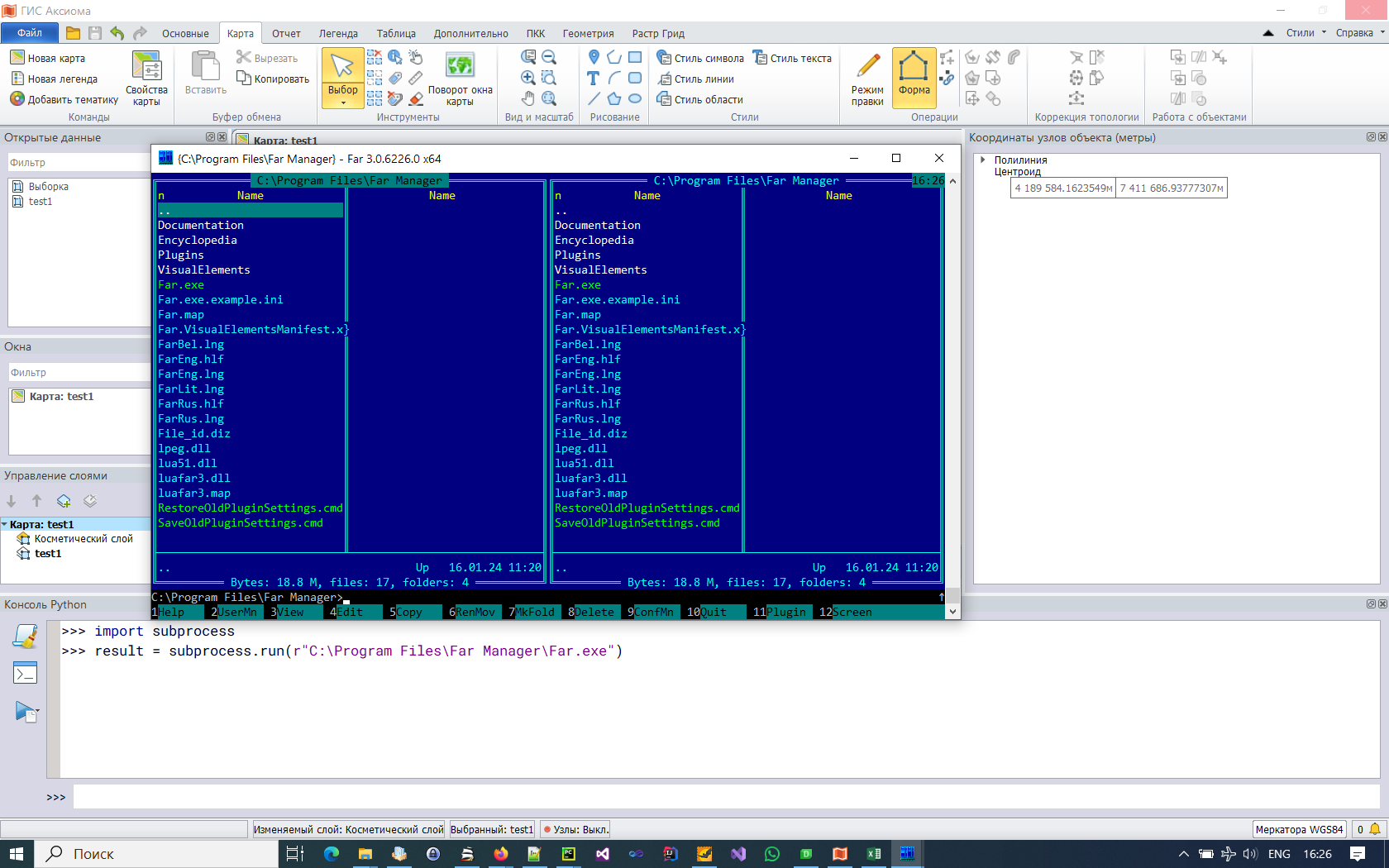Select the zoom out magnifier tool
Screen dimensions: 1389x868
(549, 57)
